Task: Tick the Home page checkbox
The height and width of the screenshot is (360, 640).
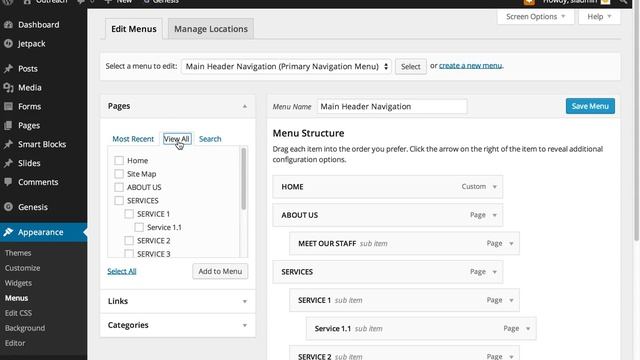Action: 119,160
